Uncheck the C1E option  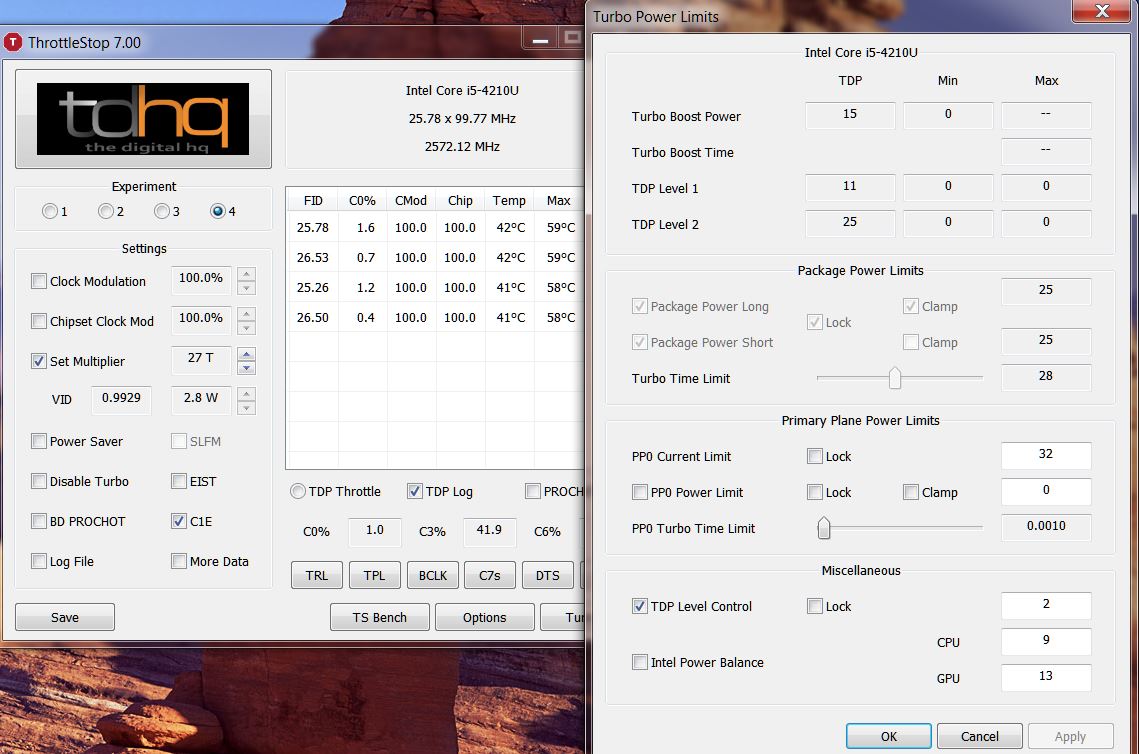[x=179, y=521]
